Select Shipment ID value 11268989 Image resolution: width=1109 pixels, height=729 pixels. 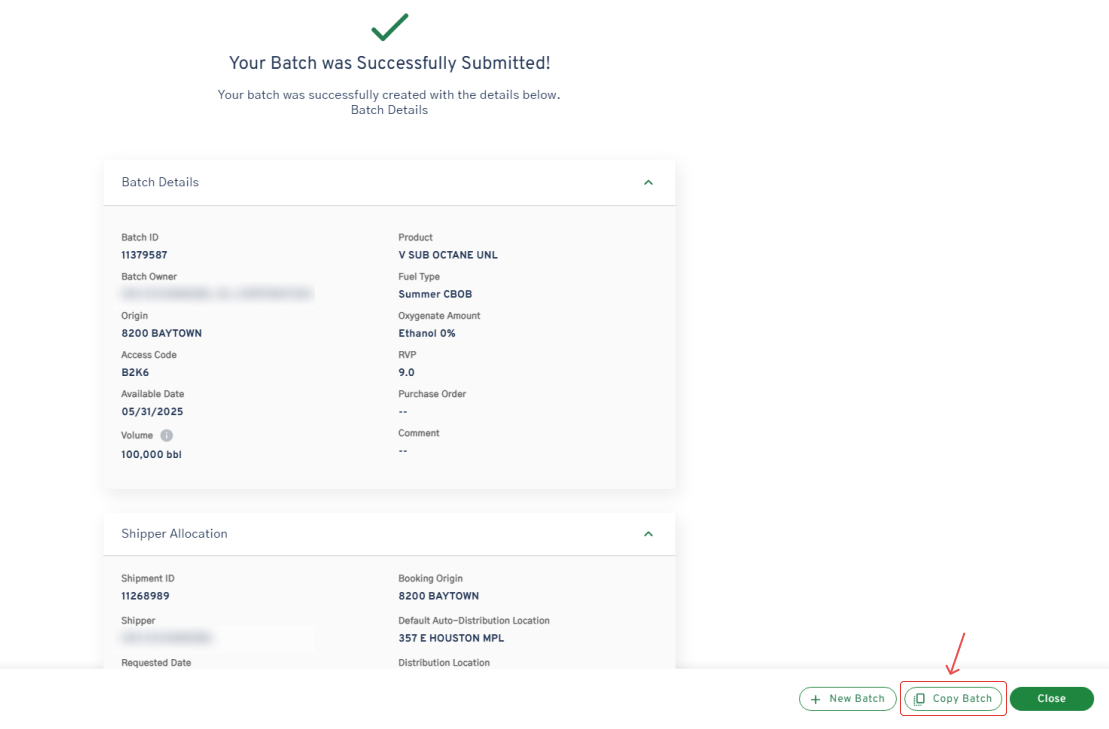(145, 596)
